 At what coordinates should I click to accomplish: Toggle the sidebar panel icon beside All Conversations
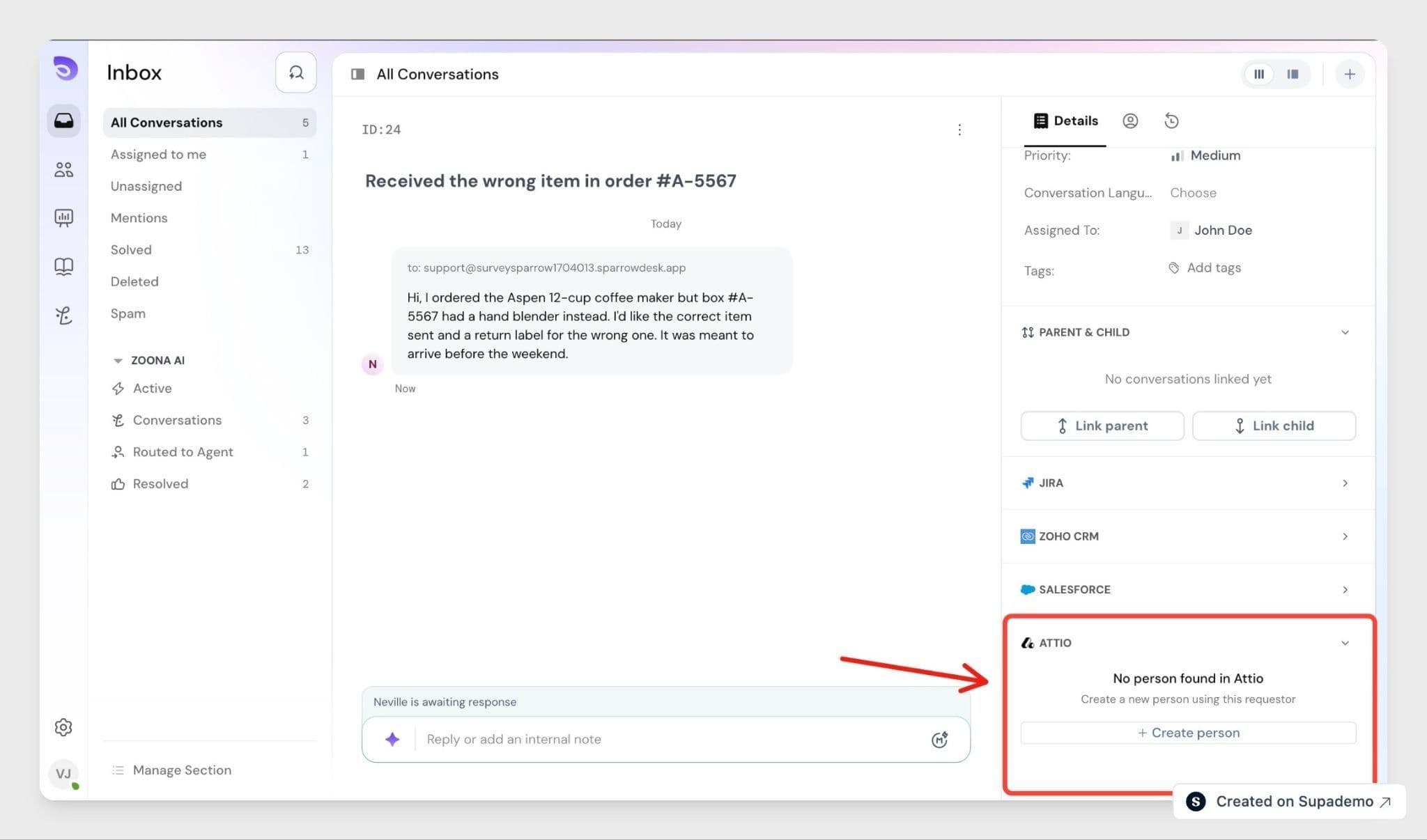[357, 74]
